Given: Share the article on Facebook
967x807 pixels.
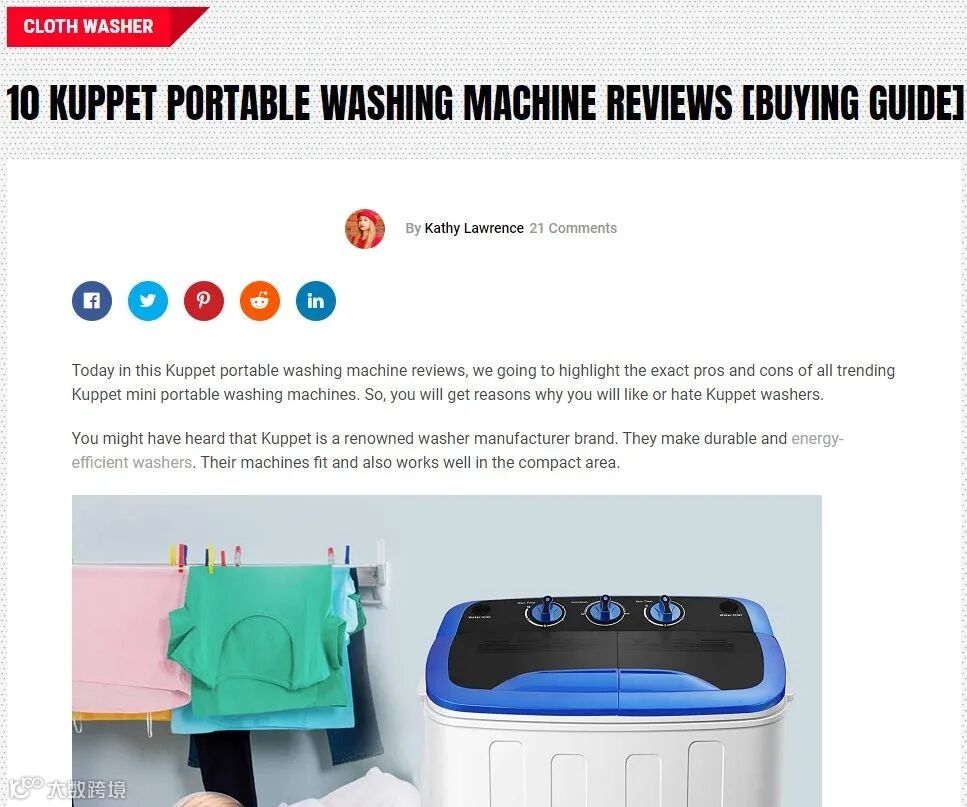Looking at the screenshot, I should [x=92, y=301].
